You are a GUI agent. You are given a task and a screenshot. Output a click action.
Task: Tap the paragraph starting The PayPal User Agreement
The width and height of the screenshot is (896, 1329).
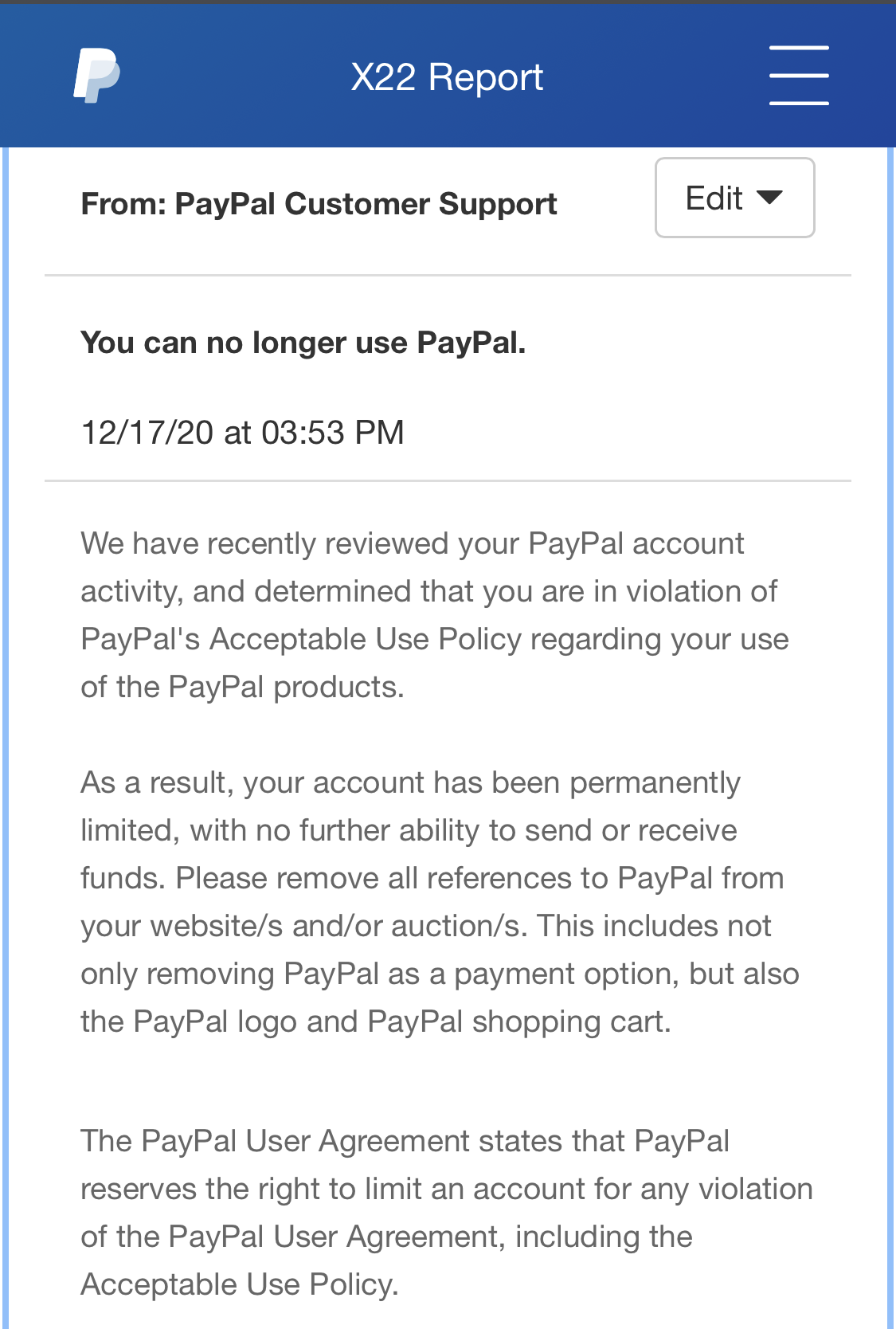[447, 1213]
